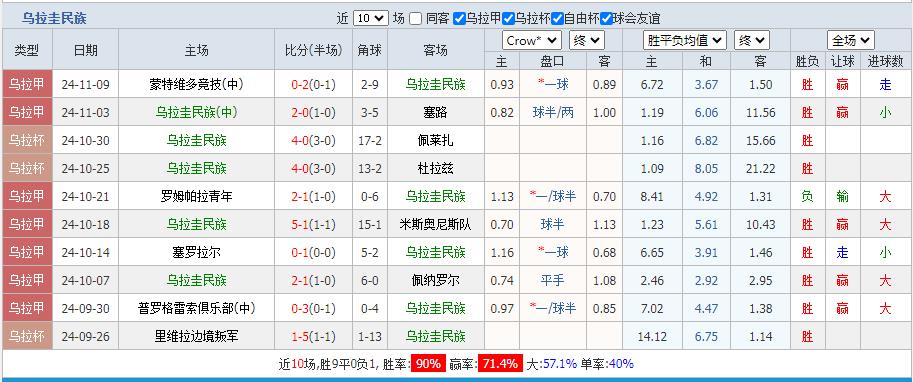913x382 pixels.
Task: Click the score 4-0(3-0) on 24-10-30
Action: pos(313,140)
